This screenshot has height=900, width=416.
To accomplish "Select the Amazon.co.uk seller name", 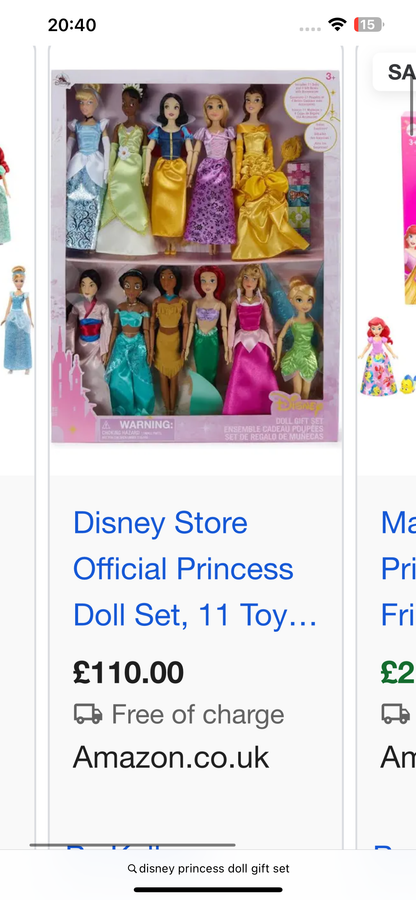I will pos(170,758).
